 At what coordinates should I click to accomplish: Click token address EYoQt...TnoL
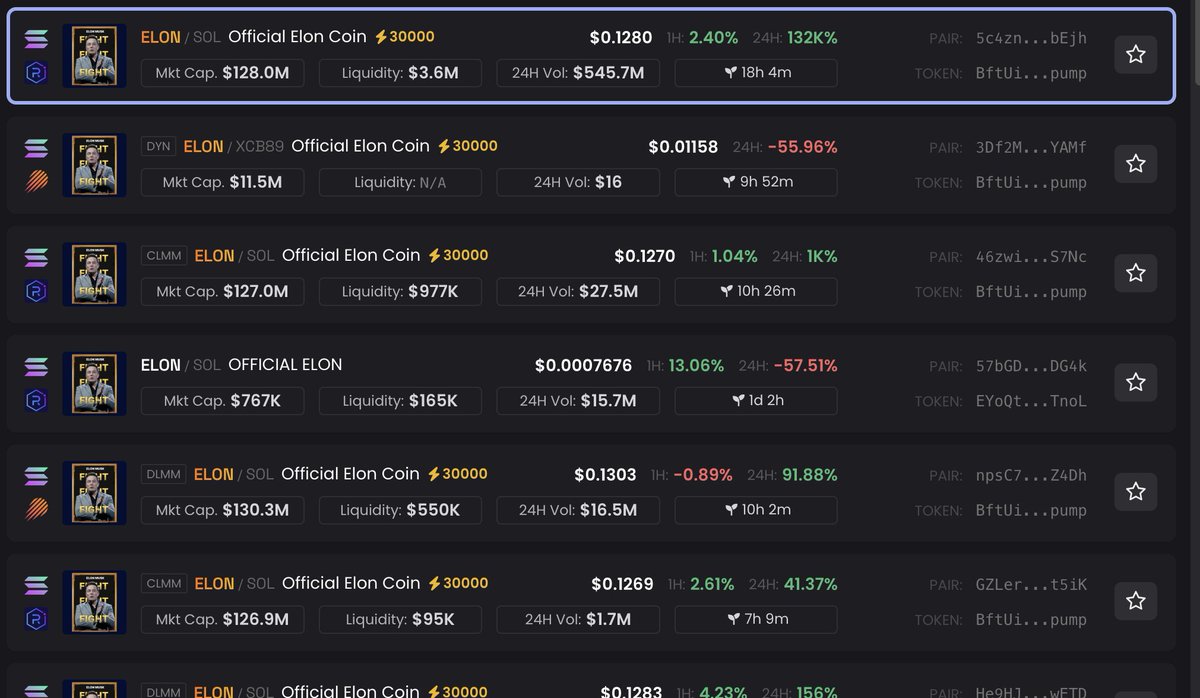(x=1031, y=401)
